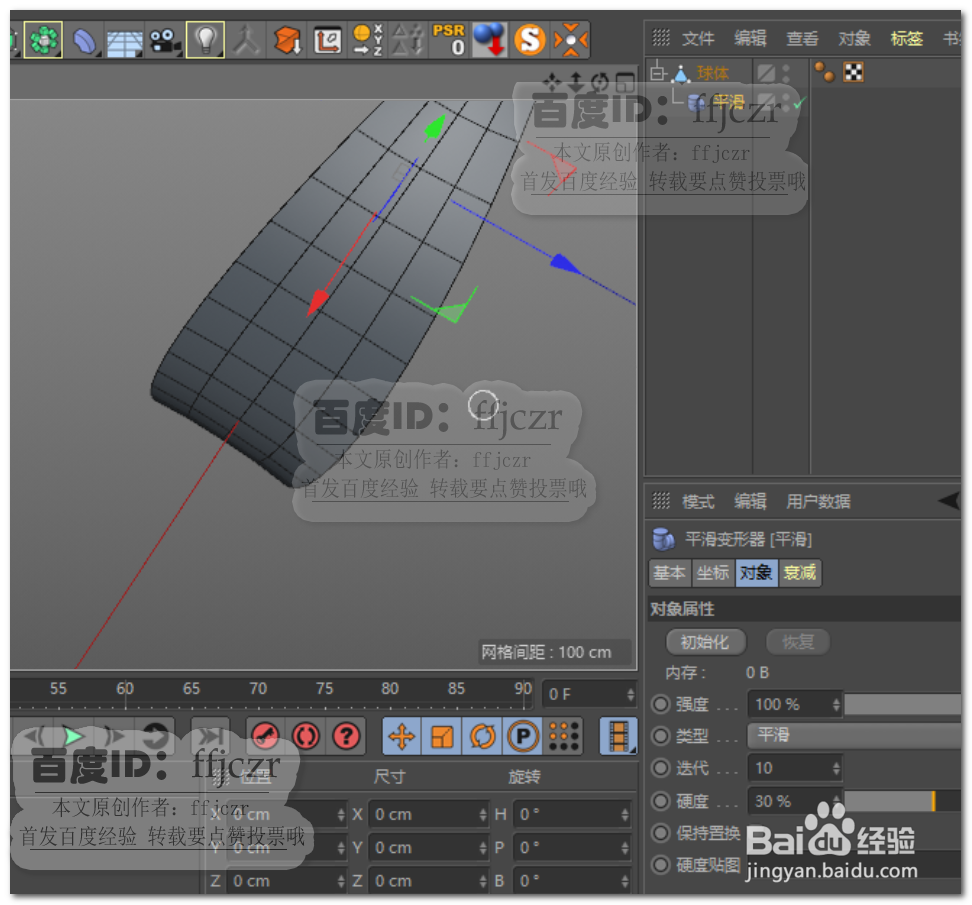Click the rotation H 0° stepper arrows

625,814
